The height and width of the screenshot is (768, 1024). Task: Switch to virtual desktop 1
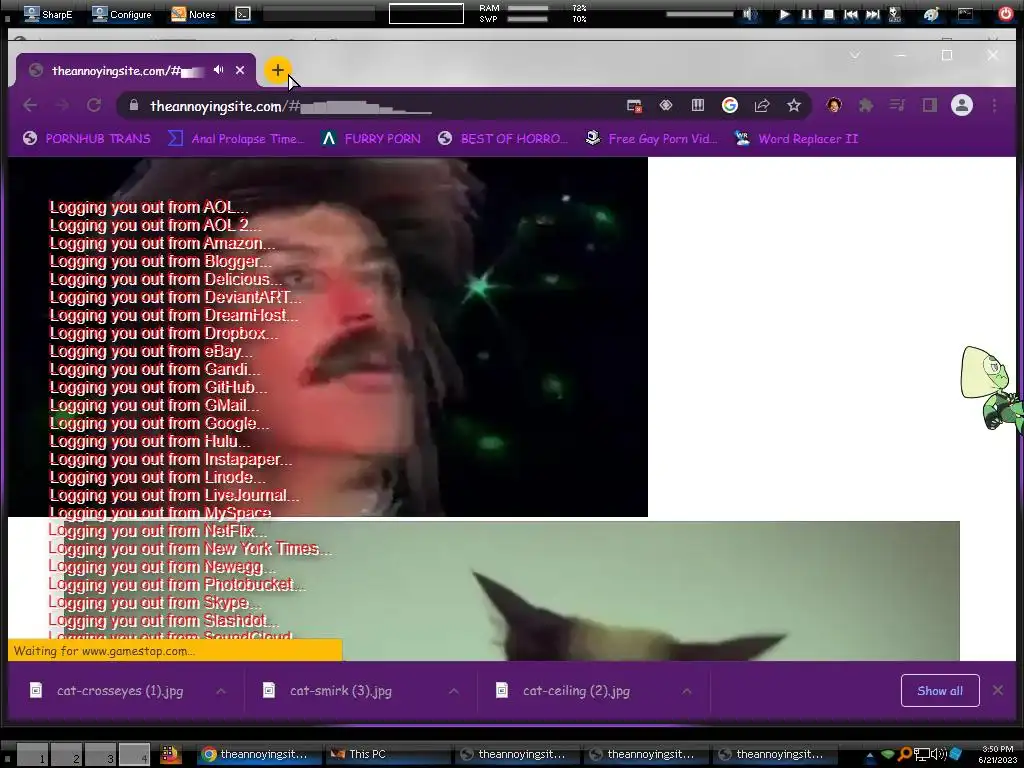coord(32,754)
